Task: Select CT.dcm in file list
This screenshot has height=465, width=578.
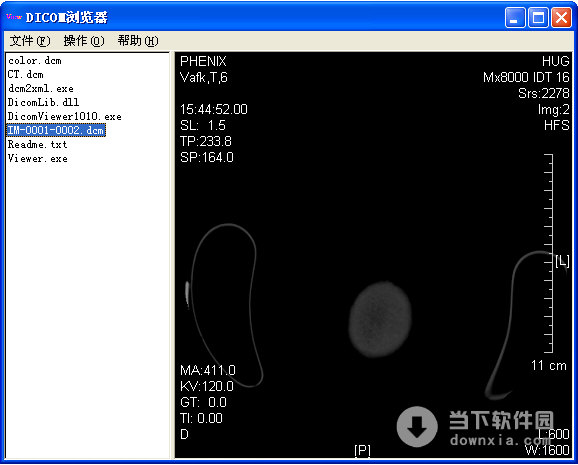Action: pyautogui.click(x=25, y=74)
